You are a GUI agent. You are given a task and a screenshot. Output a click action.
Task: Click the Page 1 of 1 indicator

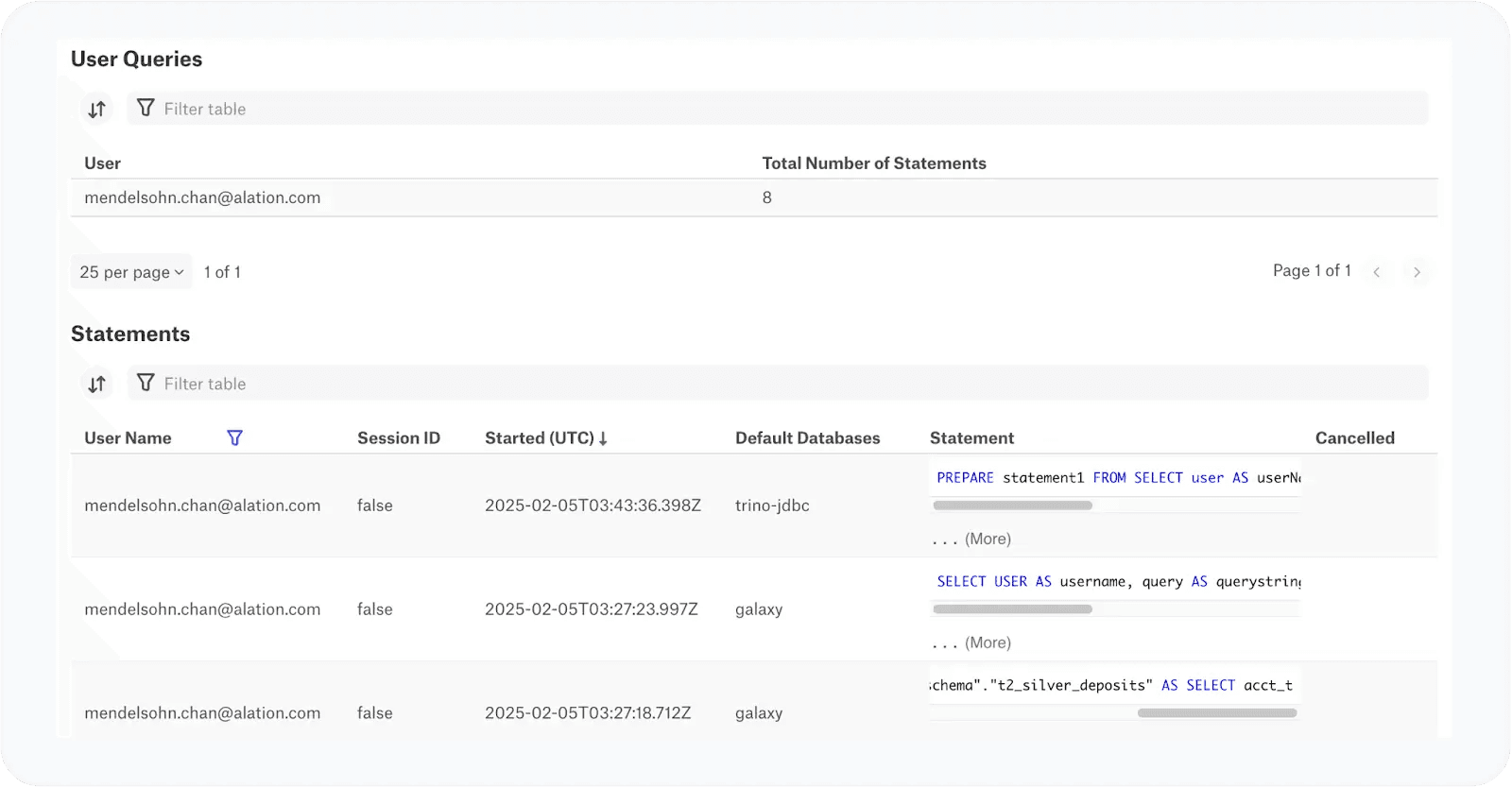coord(1312,271)
